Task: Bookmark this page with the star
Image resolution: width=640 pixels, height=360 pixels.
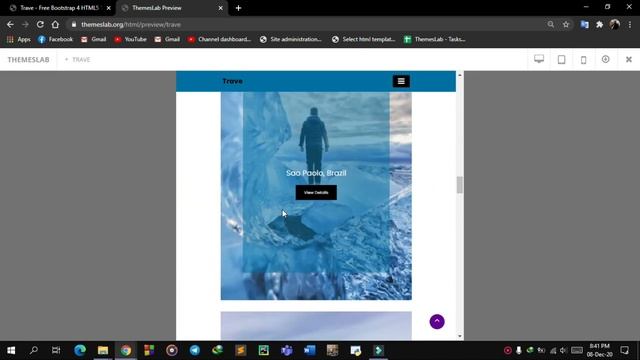Action: pos(566,24)
